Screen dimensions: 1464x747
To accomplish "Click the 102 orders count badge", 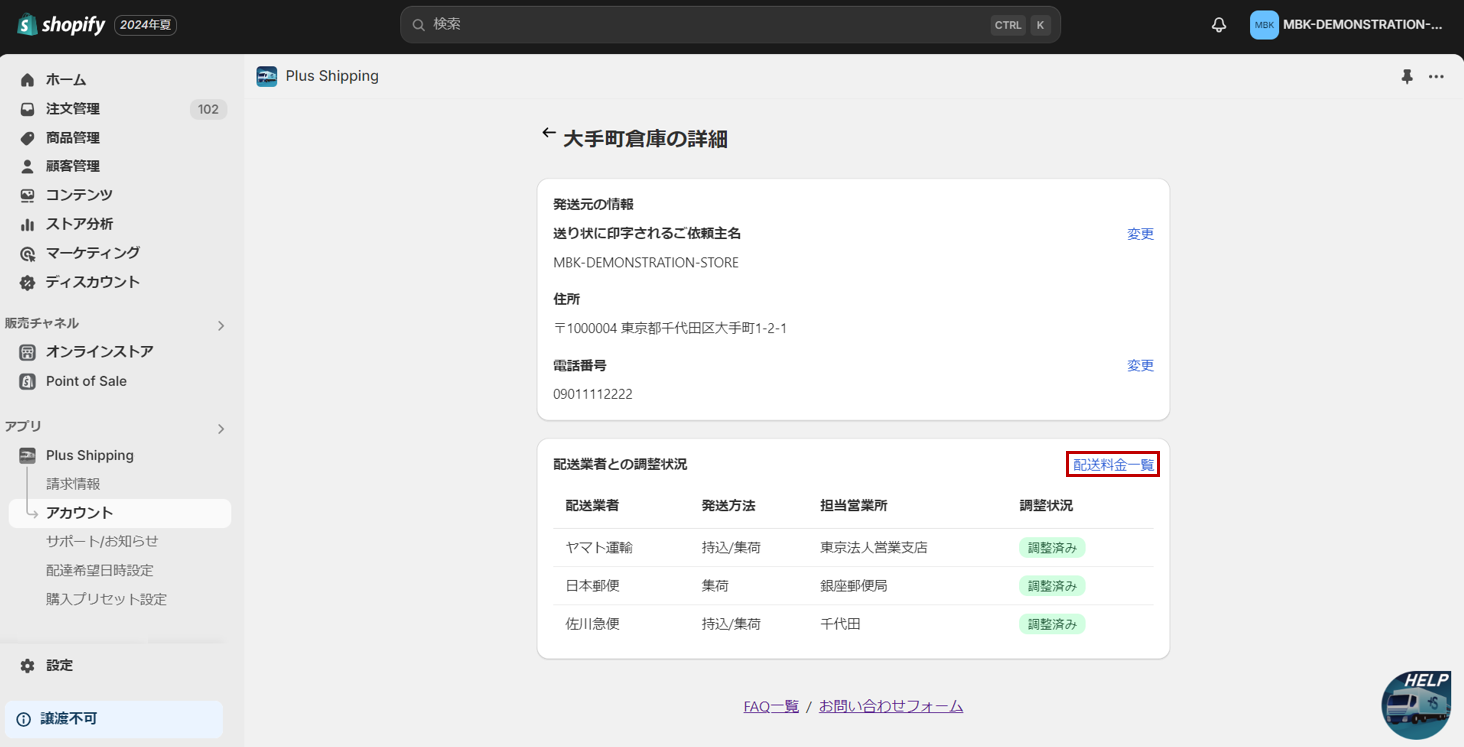I will coord(208,109).
